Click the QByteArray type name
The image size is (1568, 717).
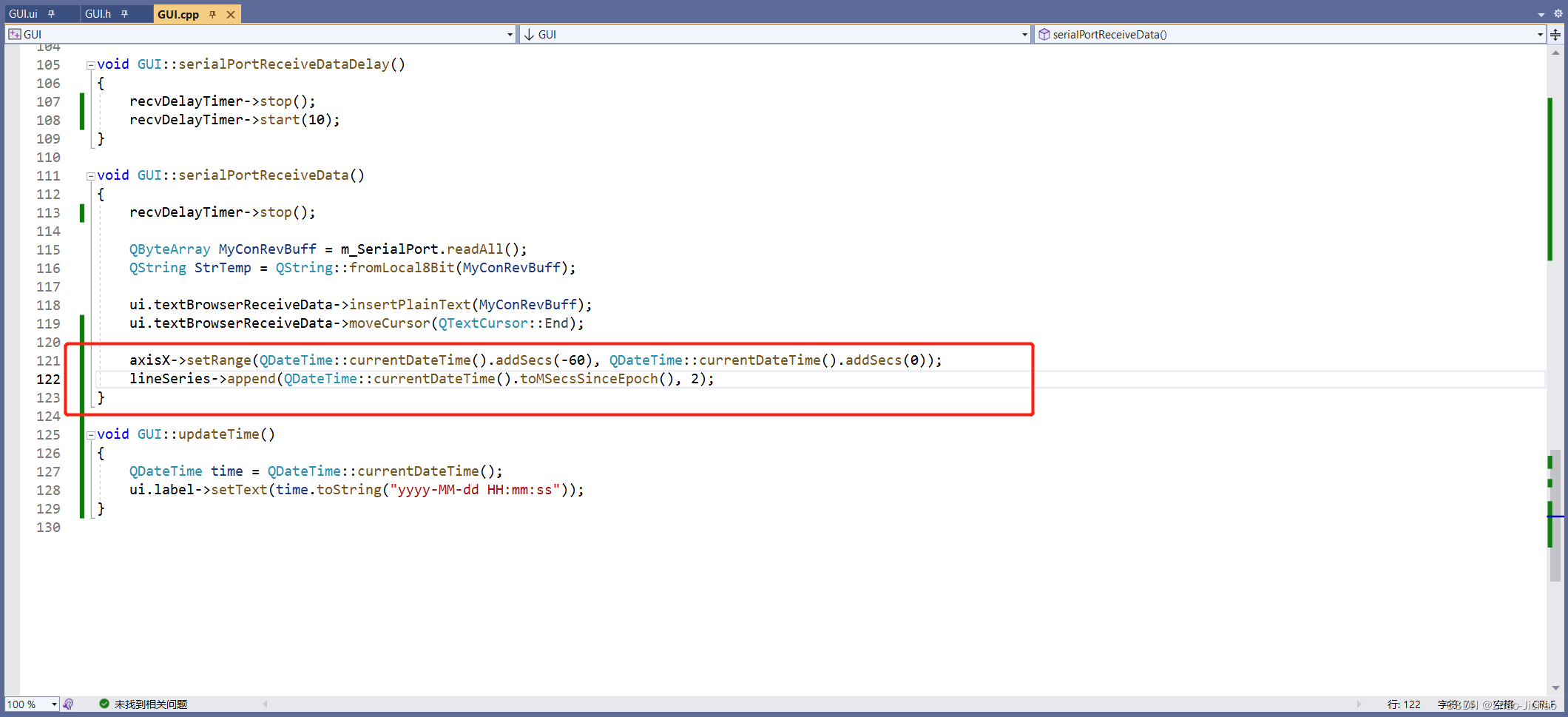170,249
